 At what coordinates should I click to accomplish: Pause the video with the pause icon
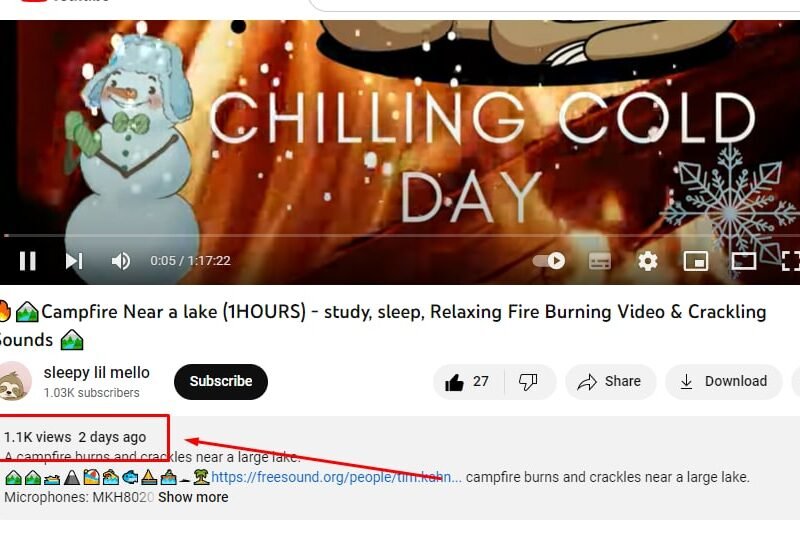tap(28, 261)
